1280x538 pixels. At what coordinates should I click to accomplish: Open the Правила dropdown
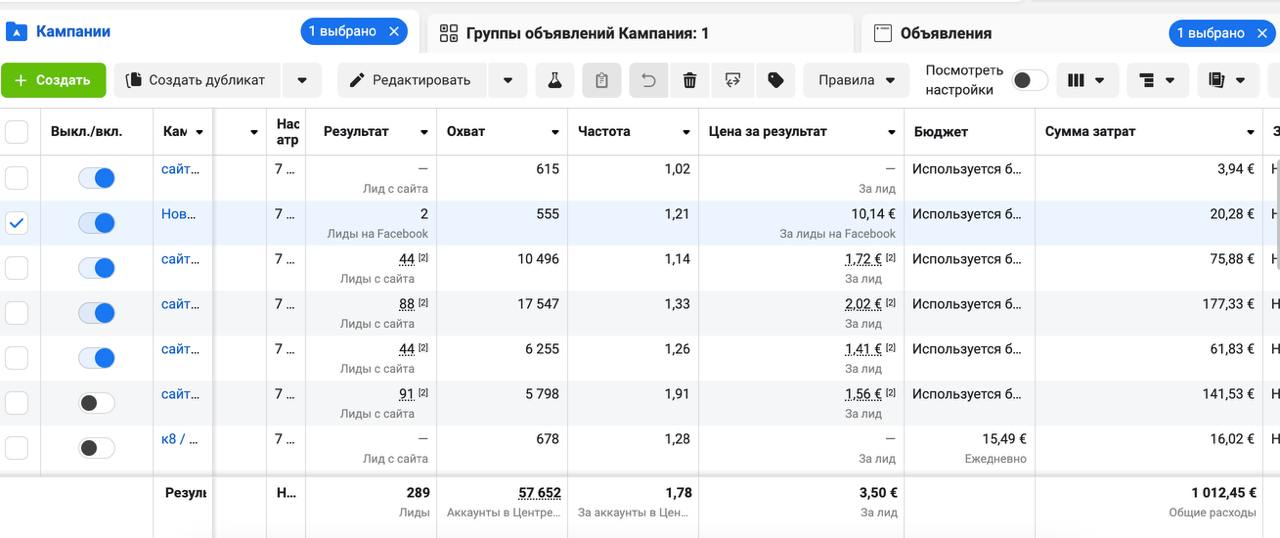[855, 80]
